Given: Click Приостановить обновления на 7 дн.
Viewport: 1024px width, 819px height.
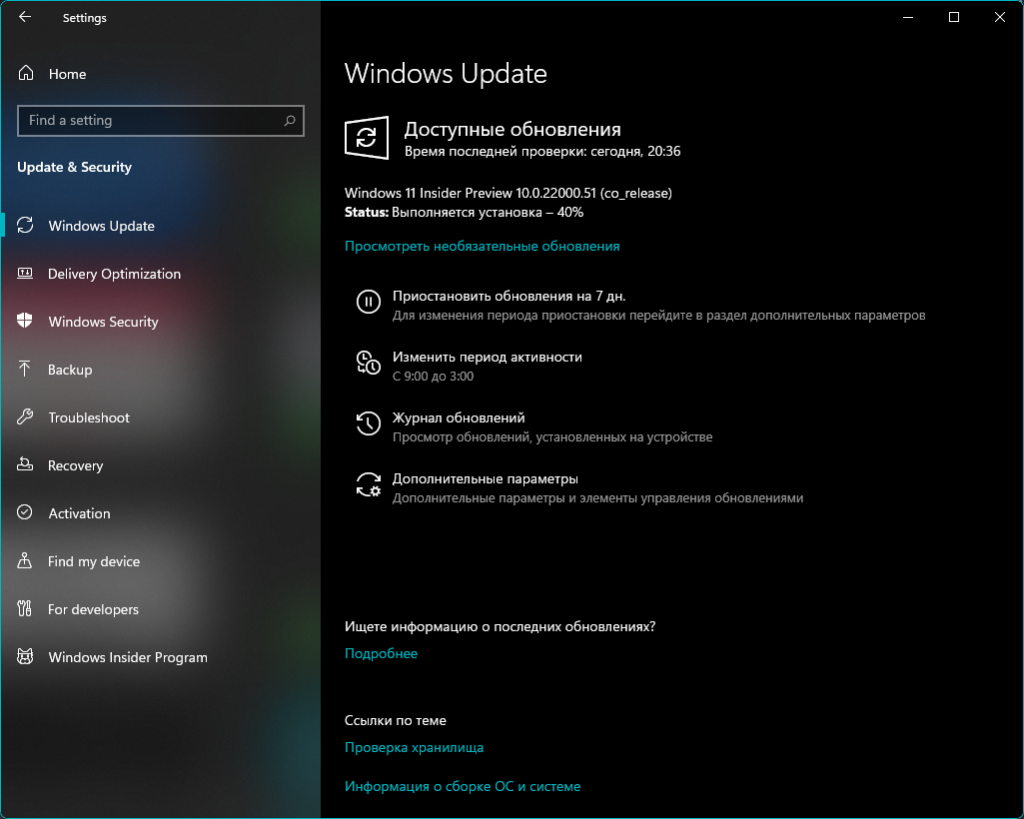Looking at the screenshot, I should [509, 296].
